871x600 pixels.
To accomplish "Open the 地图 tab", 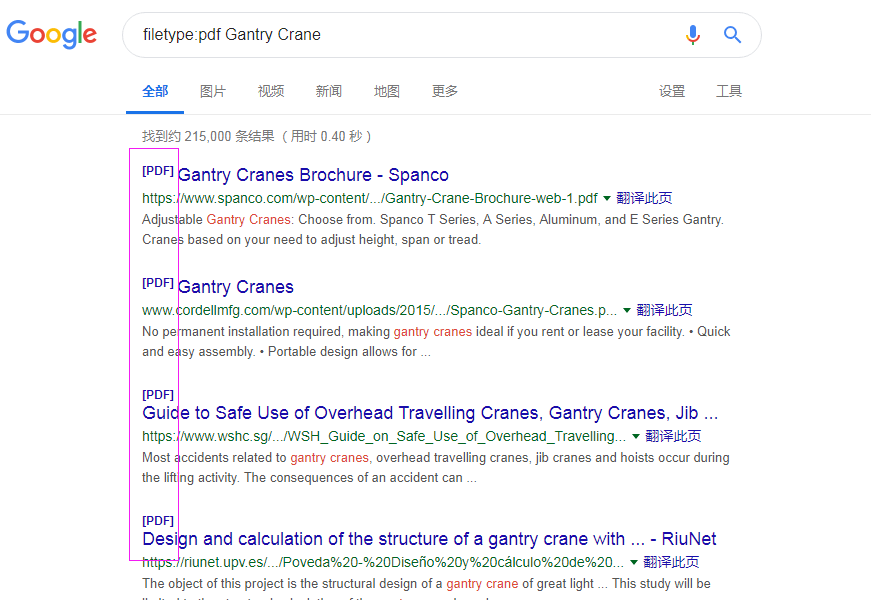I will (x=387, y=91).
